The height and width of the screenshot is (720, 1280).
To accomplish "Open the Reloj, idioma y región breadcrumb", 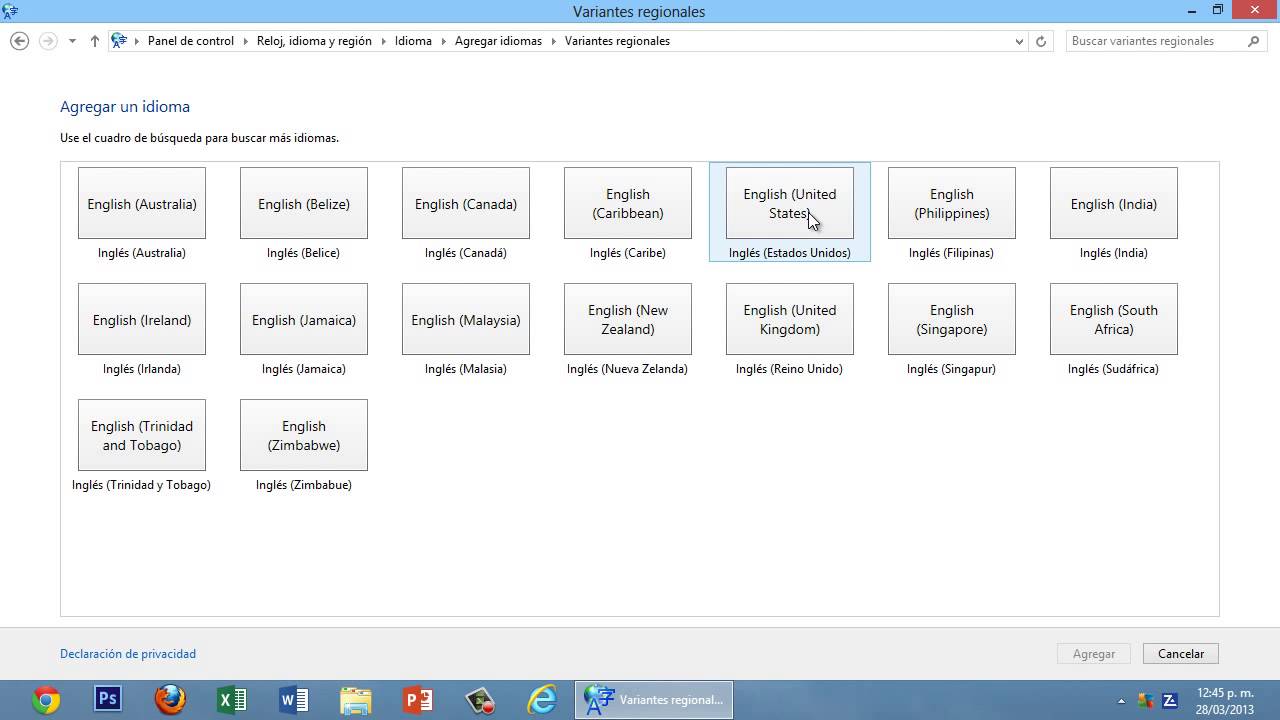I will coord(314,41).
